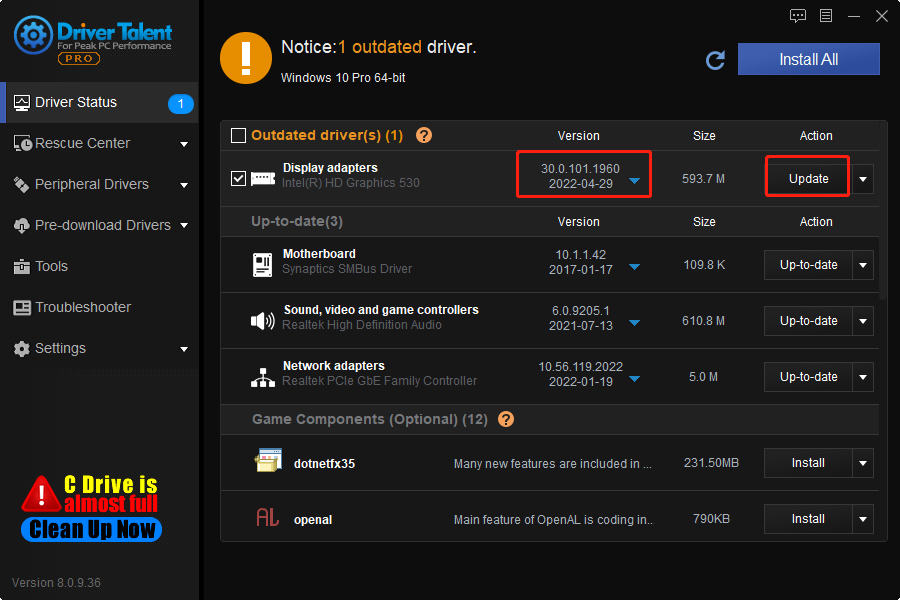Expand the Settings submenu arrow
Screen dimensions: 900x600
point(184,349)
